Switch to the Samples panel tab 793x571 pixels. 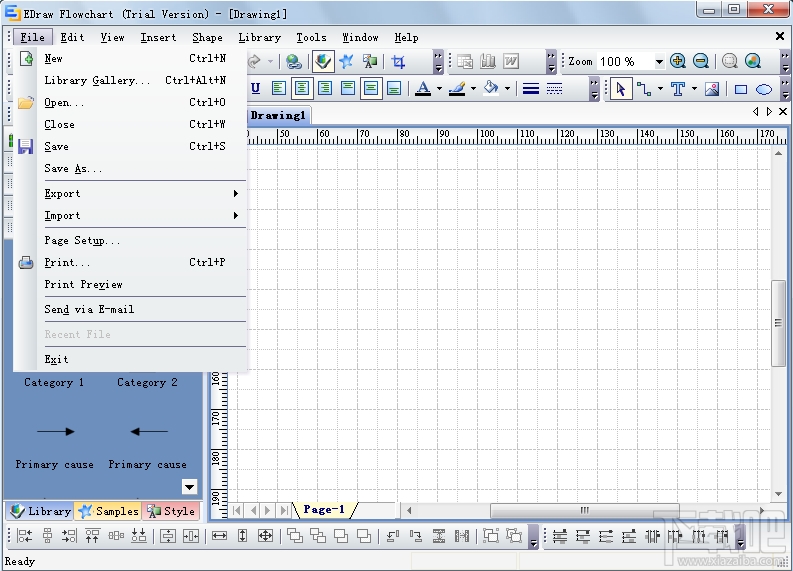[108, 511]
